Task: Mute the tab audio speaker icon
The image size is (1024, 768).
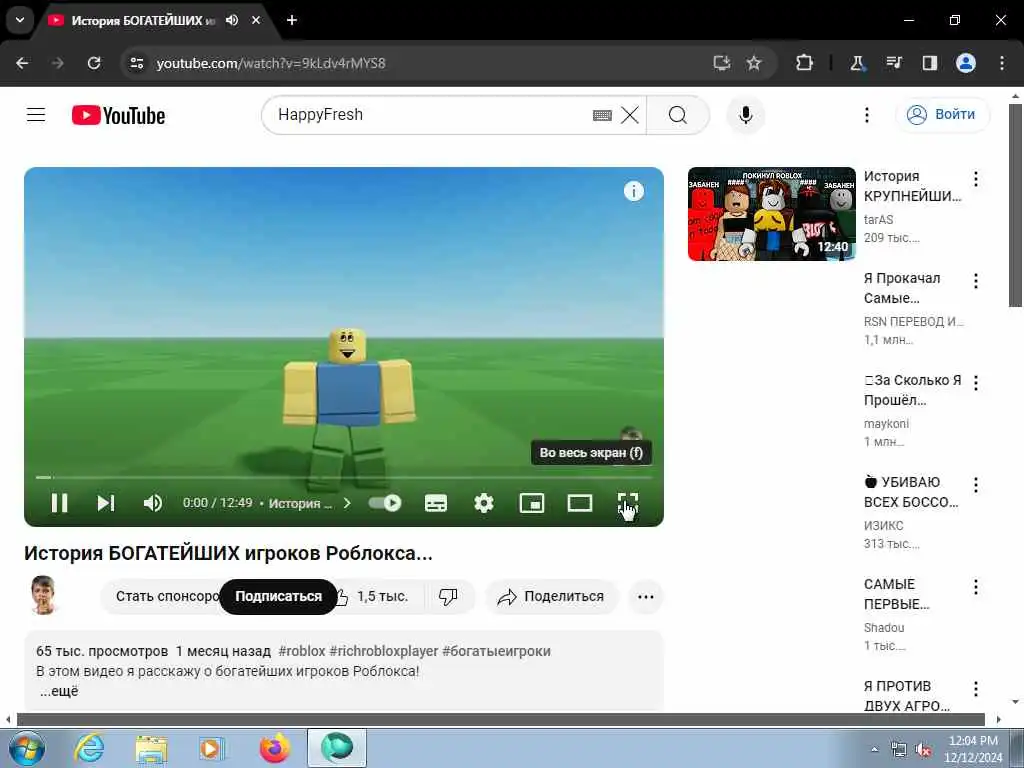Action: [232, 20]
